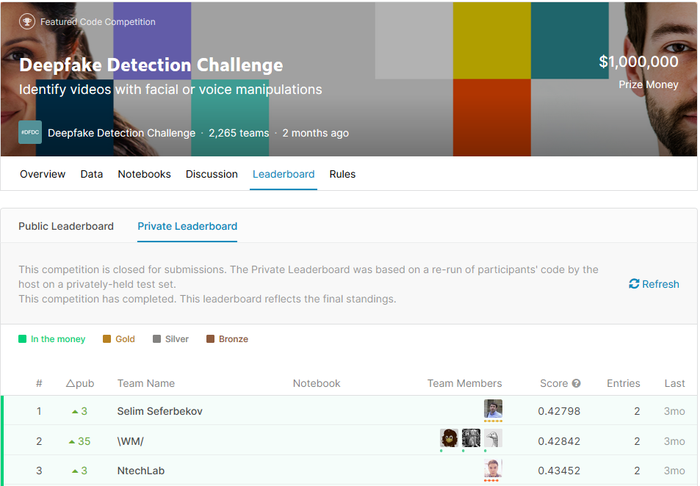Select the Private Leaderboard tab
Screen dimensions: 700x486
coord(187,226)
